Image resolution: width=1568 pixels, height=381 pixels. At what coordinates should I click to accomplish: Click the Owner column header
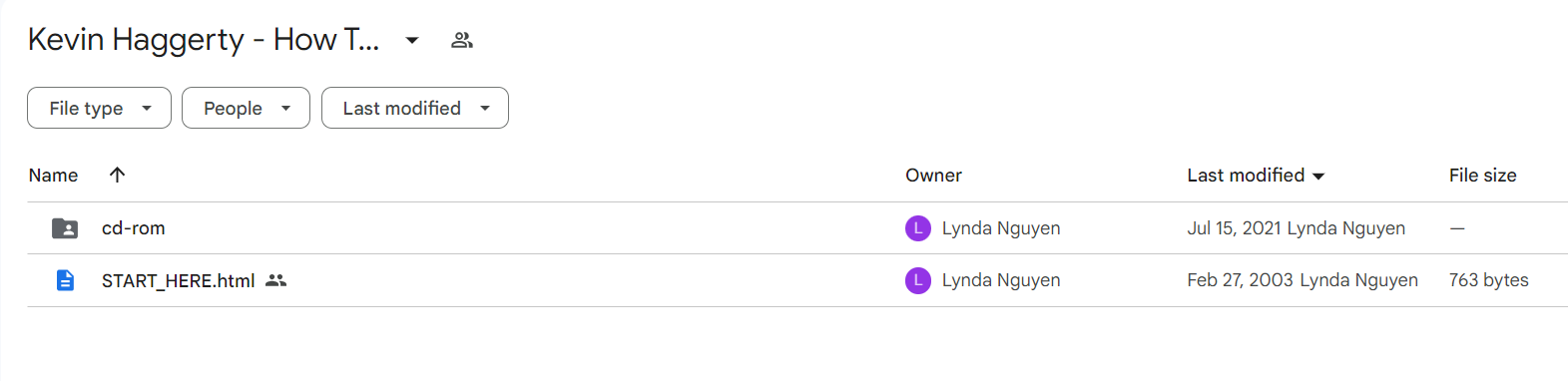pyautogui.click(x=933, y=175)
